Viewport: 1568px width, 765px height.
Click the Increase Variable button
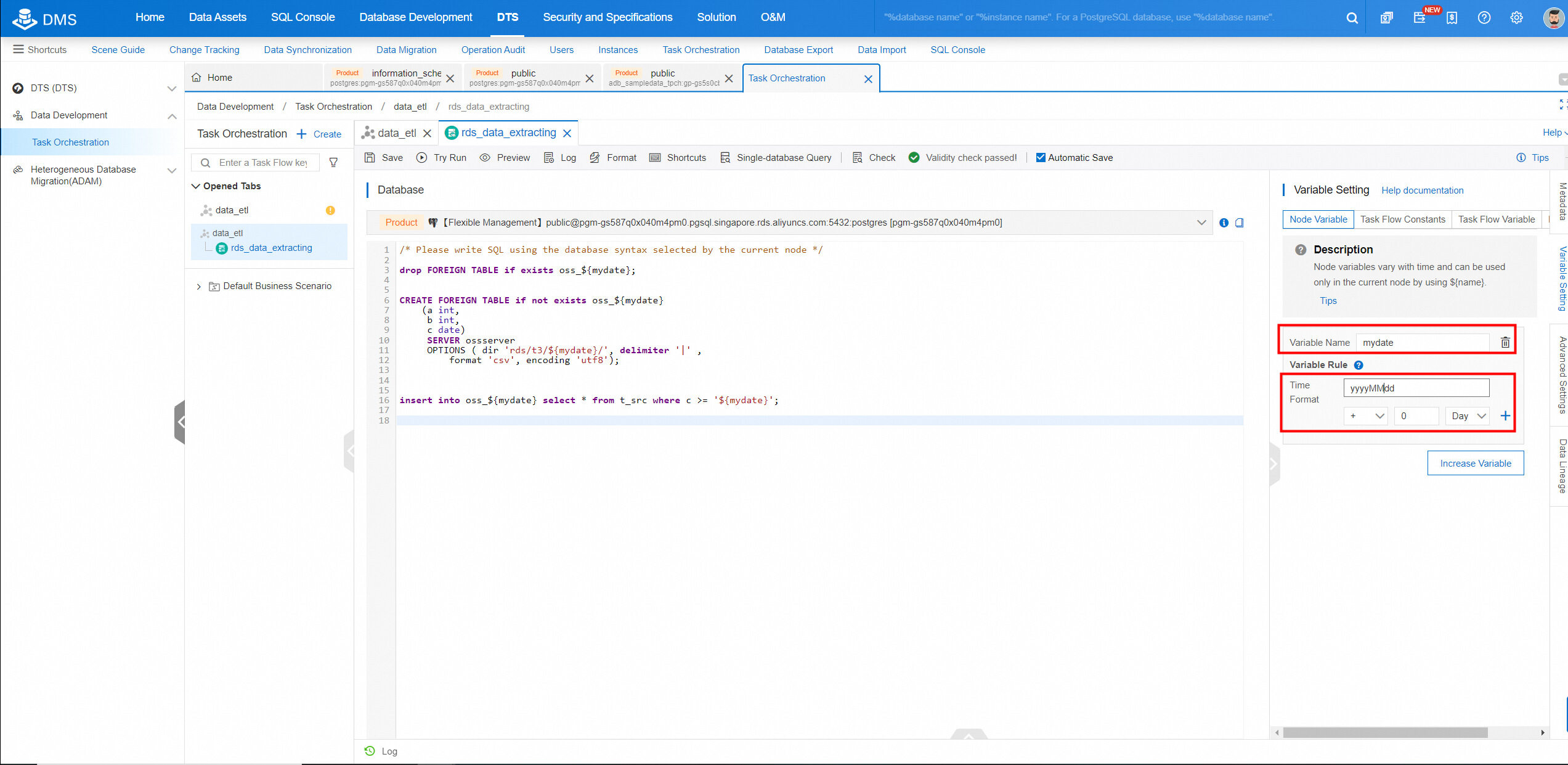(x=1475, y=464)
